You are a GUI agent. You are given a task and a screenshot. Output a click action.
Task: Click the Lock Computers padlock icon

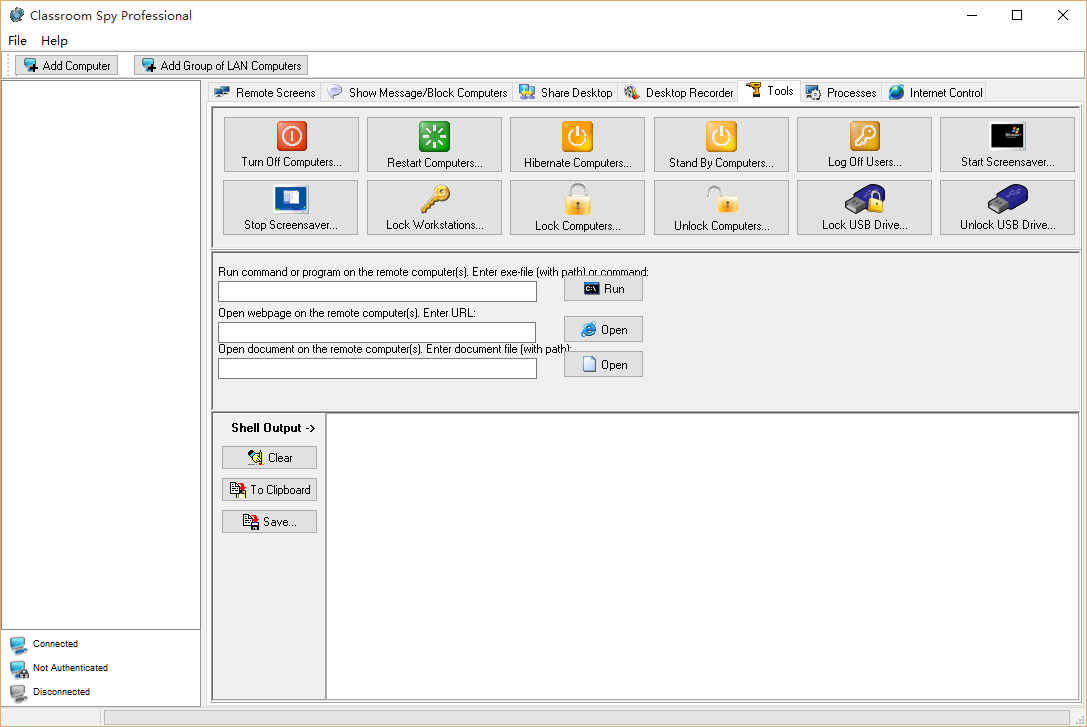click(x=577, y=199)
